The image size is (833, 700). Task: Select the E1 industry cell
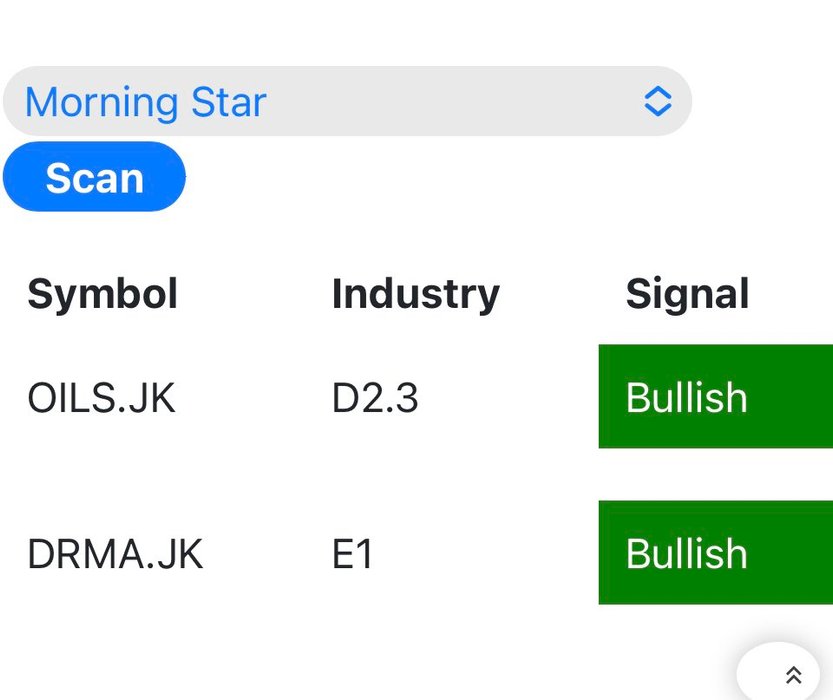(352, 554)
